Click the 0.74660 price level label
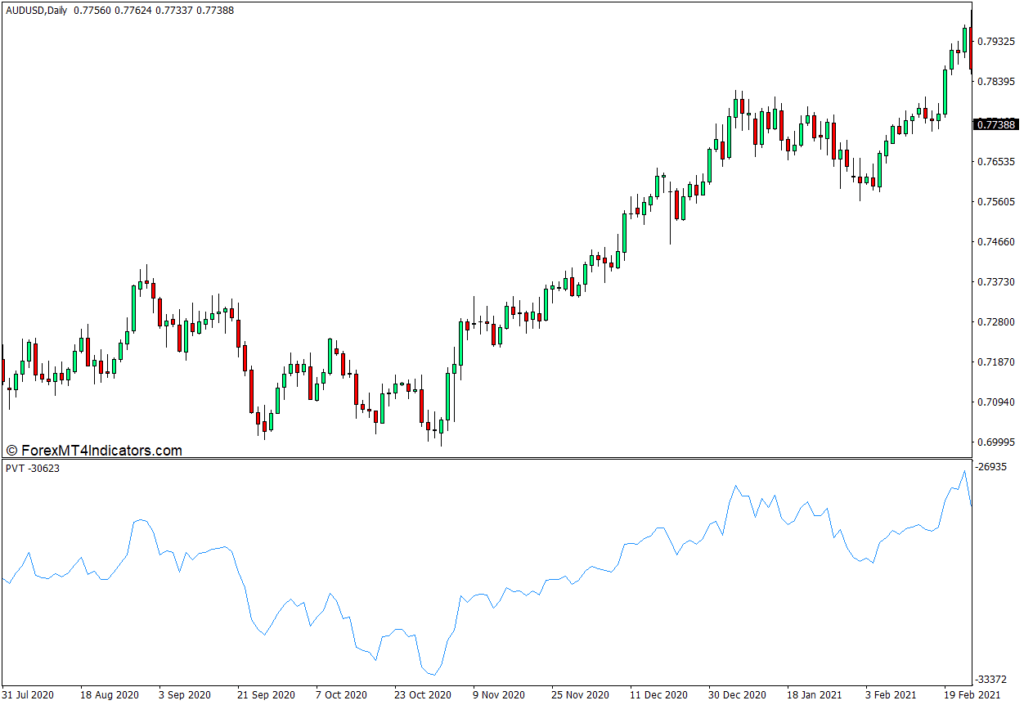This screenshot has height=705, width=1024. tap(995, 242)
